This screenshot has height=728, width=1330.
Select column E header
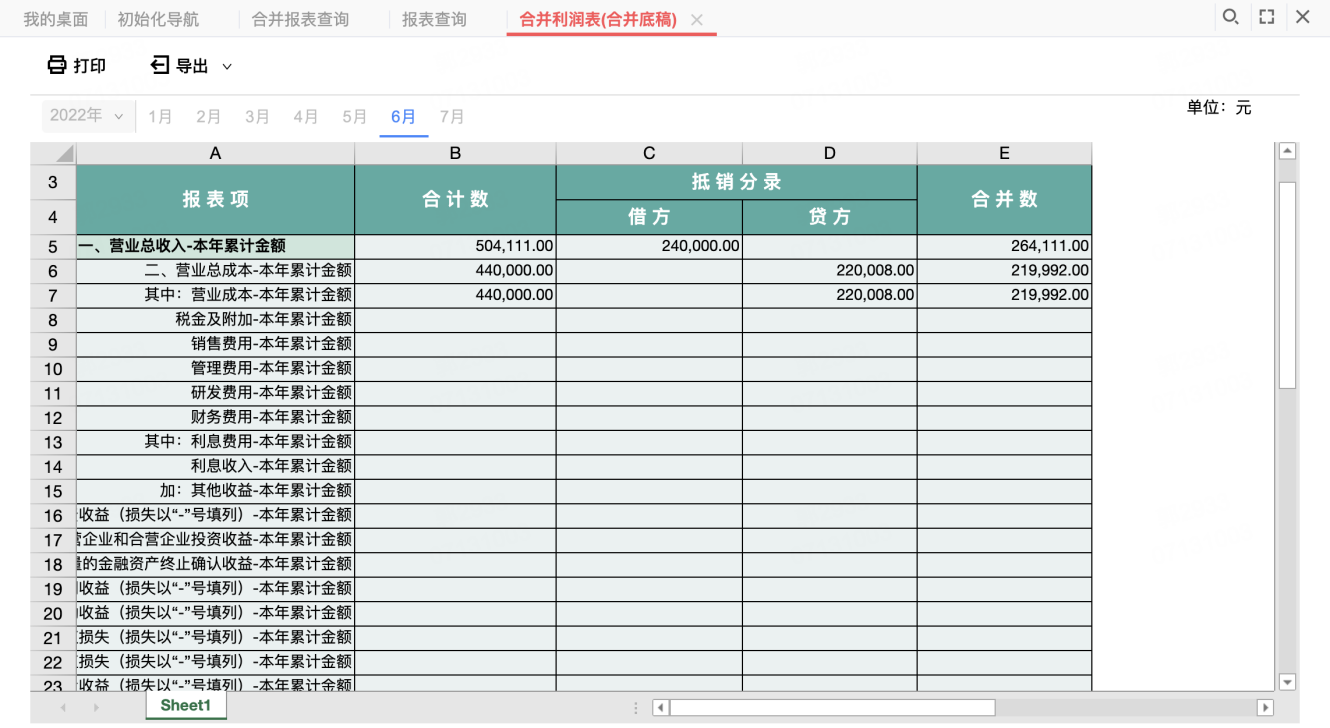coord(1004,153)
